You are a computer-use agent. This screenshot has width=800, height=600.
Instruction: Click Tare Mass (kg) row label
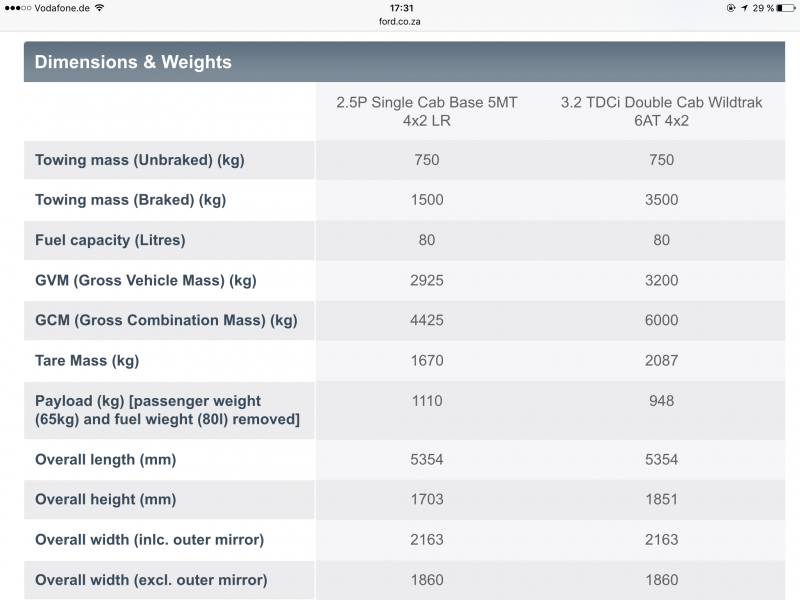point(87,360)
